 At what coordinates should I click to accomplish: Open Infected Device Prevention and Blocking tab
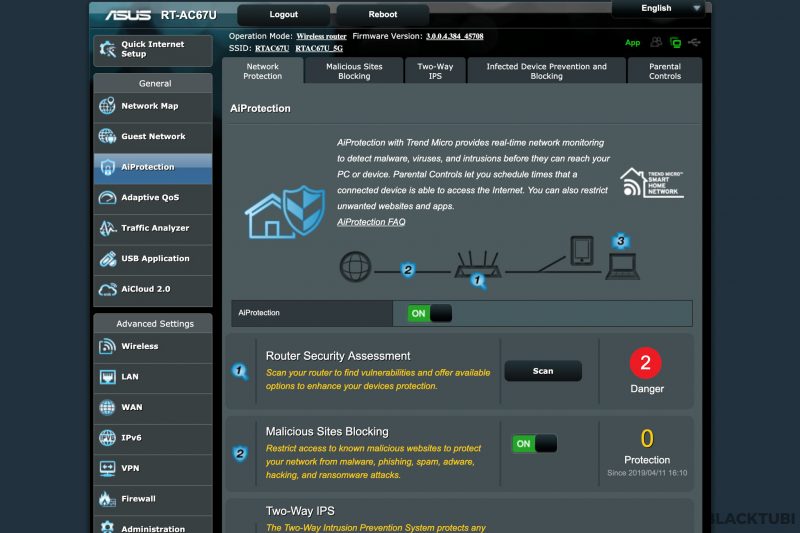[546, 71]
